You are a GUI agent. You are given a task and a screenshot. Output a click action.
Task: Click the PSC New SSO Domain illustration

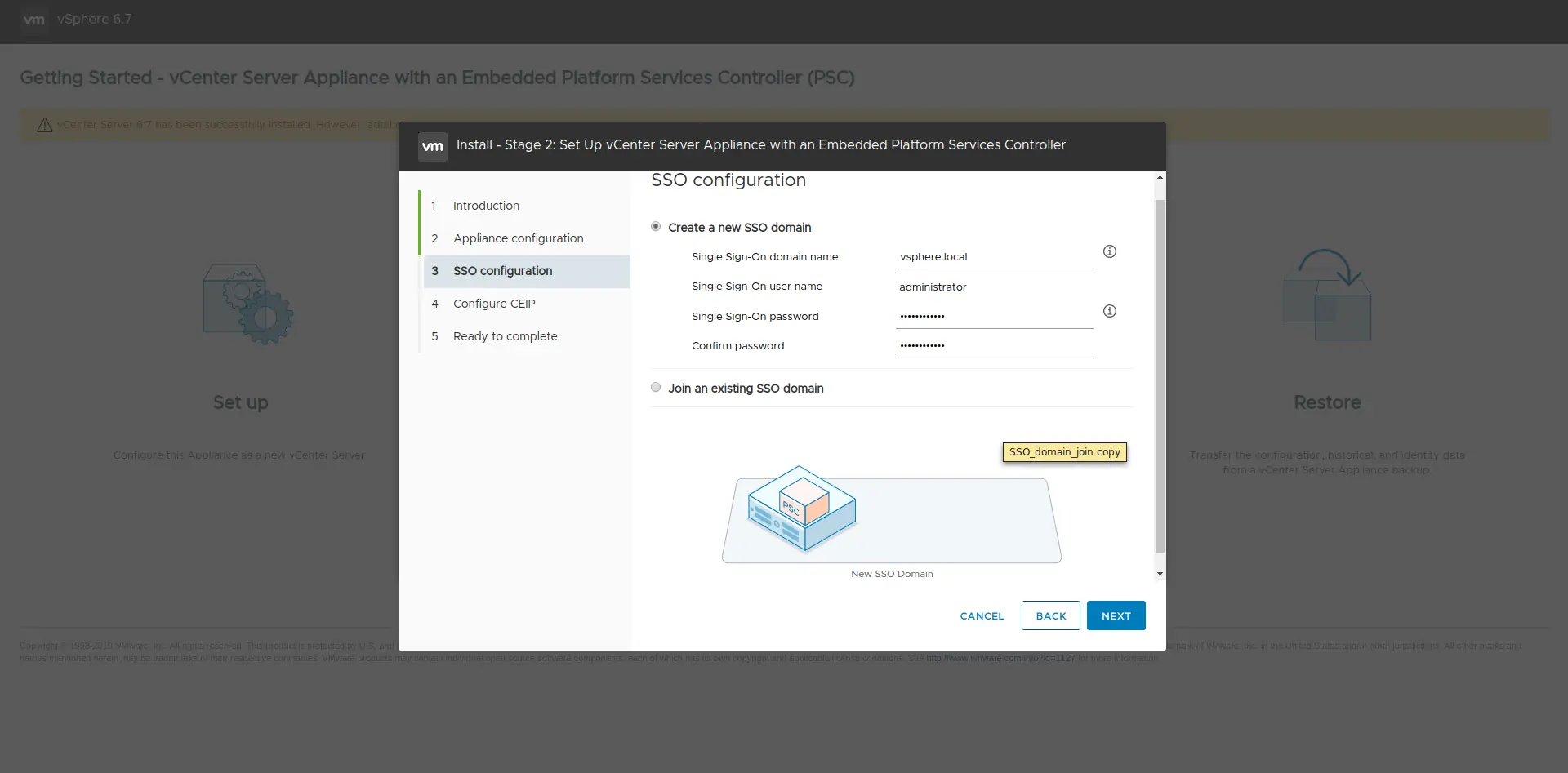[892, 515]
